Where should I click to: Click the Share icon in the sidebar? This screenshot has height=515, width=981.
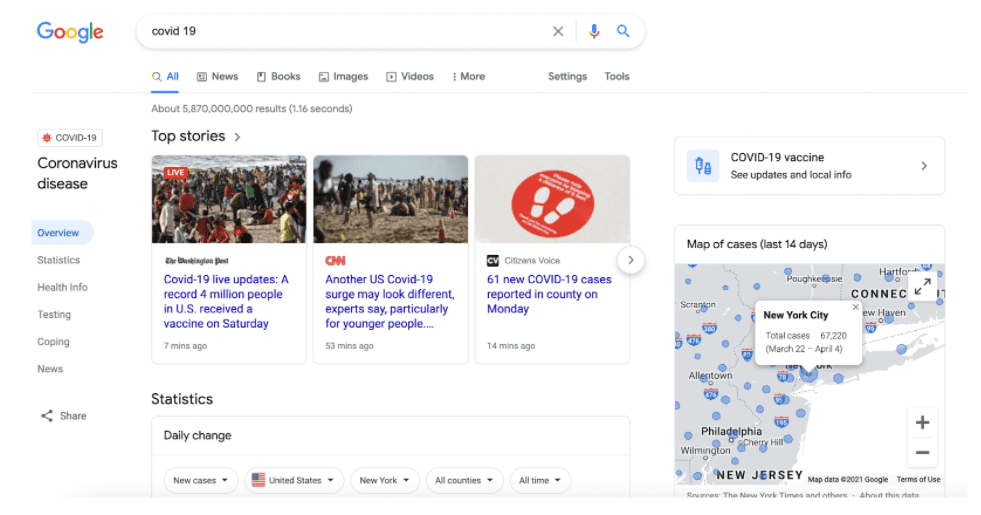coord(47,416)
